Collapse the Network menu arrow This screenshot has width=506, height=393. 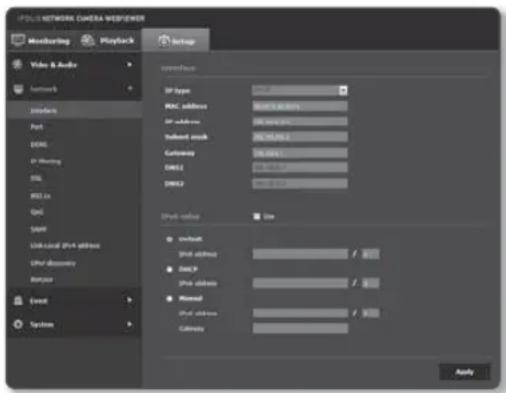pyautogui.click(x=129, y=88)
